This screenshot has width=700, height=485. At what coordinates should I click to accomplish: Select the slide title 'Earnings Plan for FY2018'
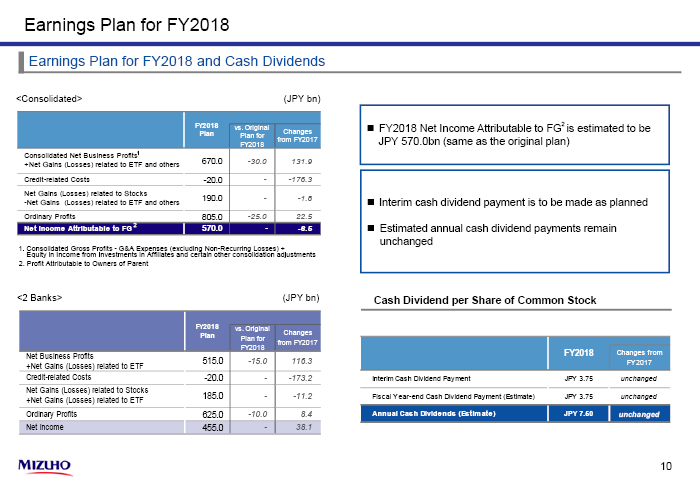tap(126, 24)
